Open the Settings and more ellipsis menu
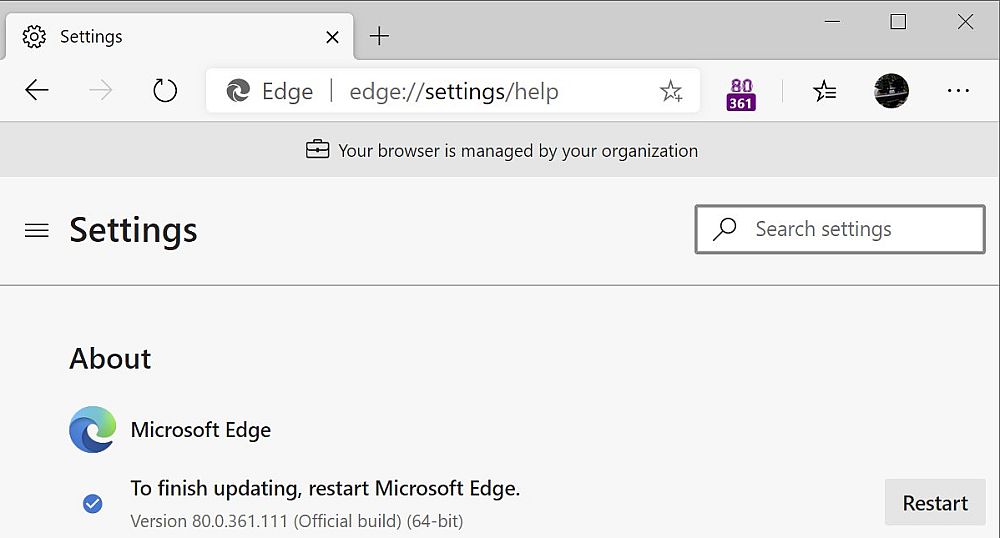 958,91
